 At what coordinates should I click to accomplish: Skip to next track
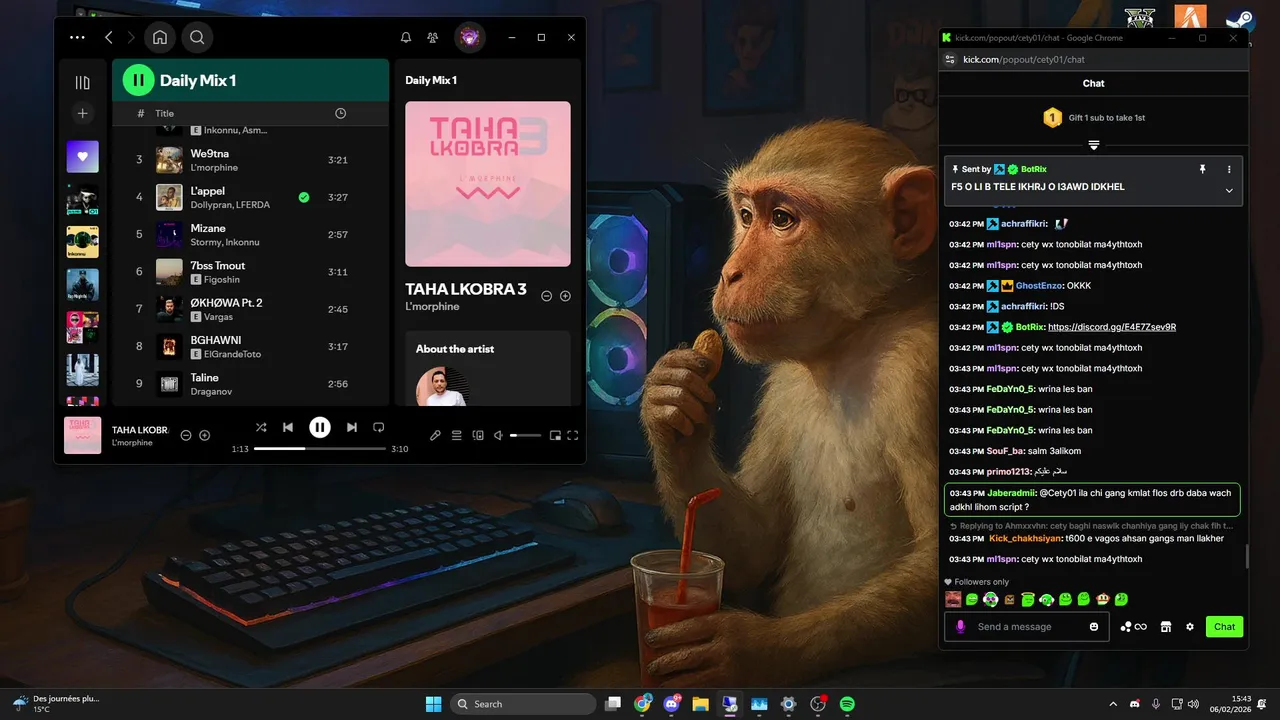click(351, 427)
